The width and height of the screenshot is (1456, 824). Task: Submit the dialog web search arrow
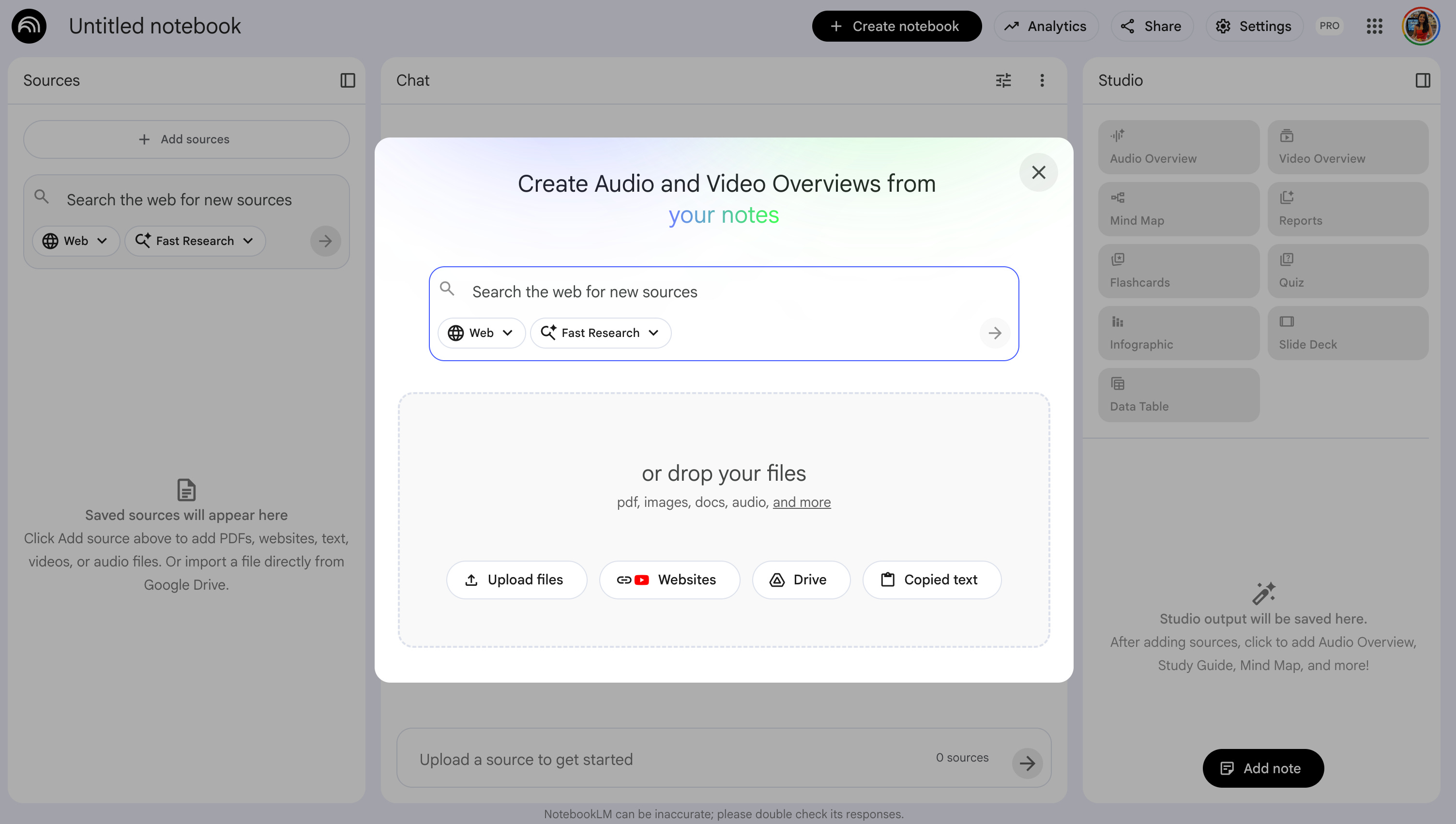click(994, 333)
